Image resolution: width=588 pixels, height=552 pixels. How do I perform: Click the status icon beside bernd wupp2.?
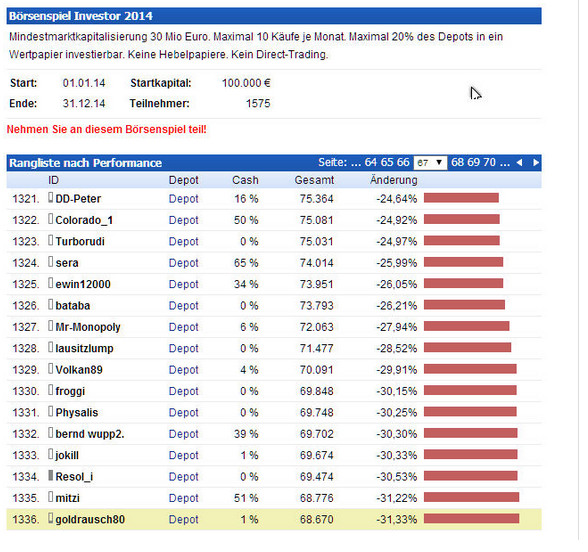pos(51,433)
